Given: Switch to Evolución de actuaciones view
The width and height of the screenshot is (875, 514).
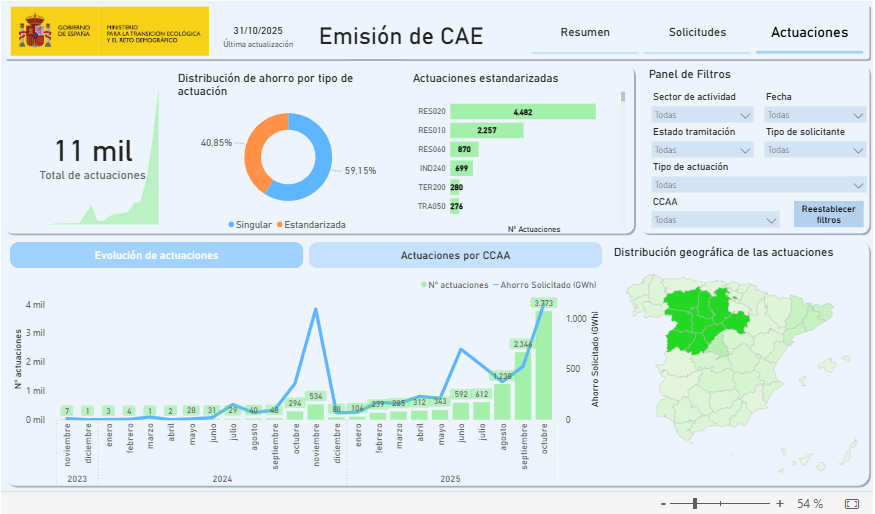Looking at the screenshot, I should [156, 255].
